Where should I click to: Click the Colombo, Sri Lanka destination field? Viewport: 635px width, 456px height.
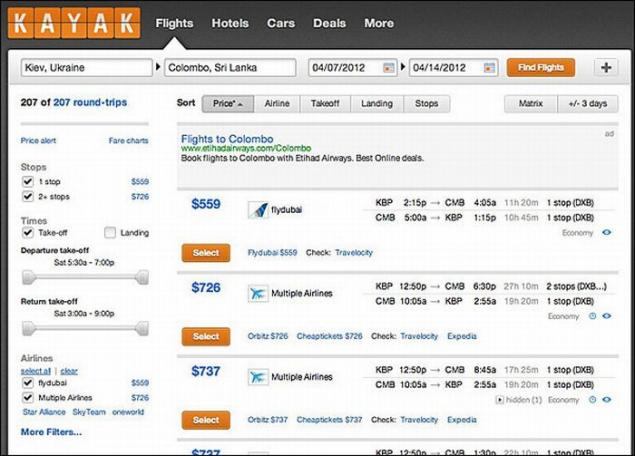tap(230, 68)
